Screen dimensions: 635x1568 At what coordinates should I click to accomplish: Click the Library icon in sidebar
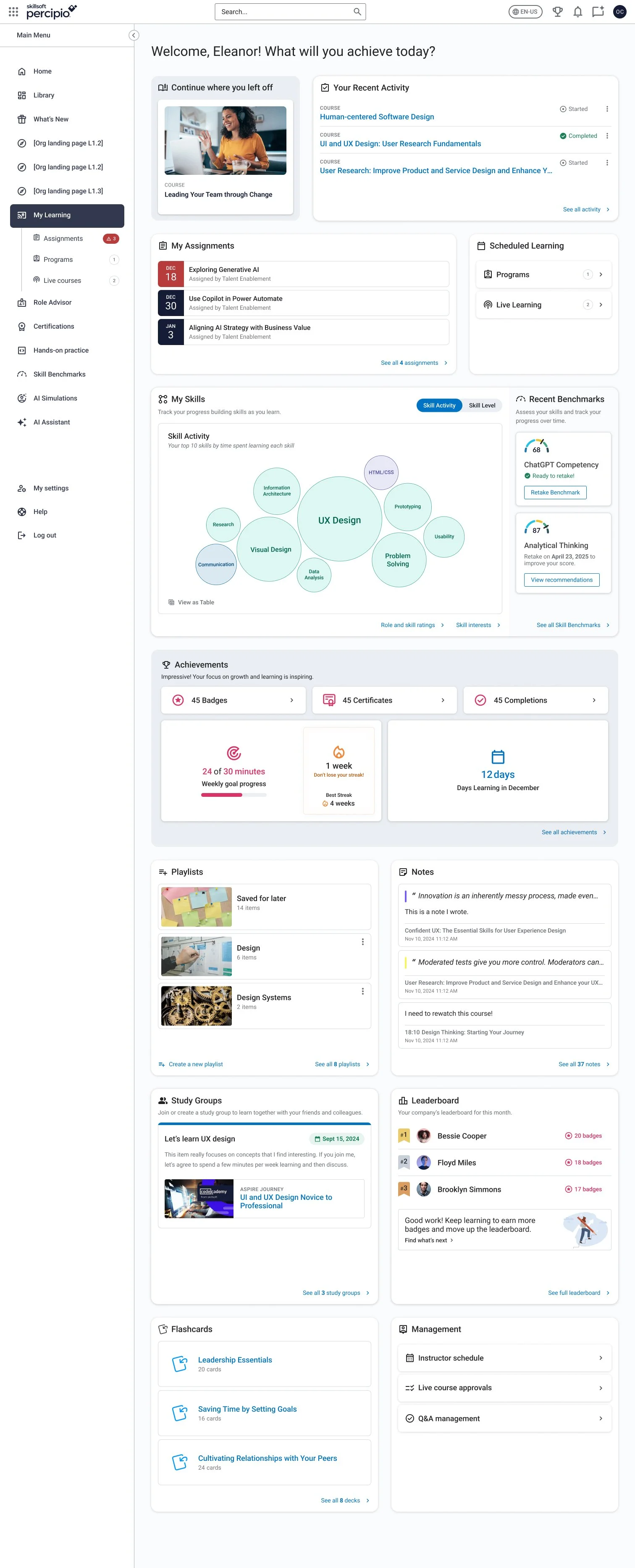[x=22, y=95]
